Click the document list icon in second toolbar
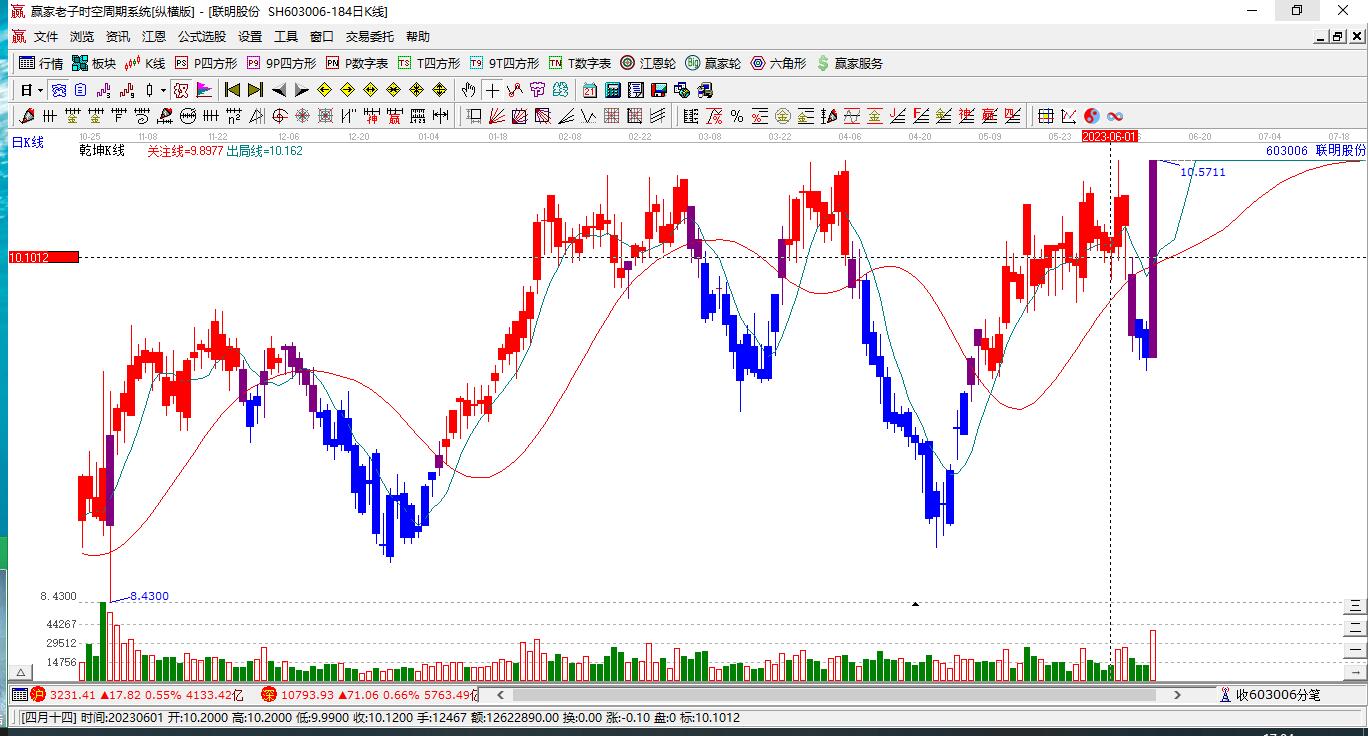Image resolution: width=1368 pixels, height=736 pixels. pyautogui.click(x=81, y=90)
